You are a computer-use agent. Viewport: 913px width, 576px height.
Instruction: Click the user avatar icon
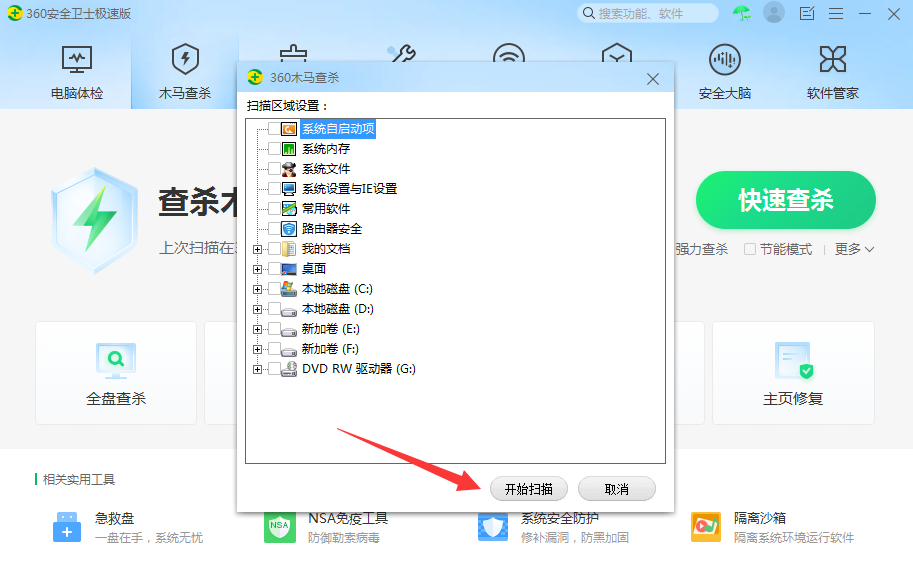[774, 13]
